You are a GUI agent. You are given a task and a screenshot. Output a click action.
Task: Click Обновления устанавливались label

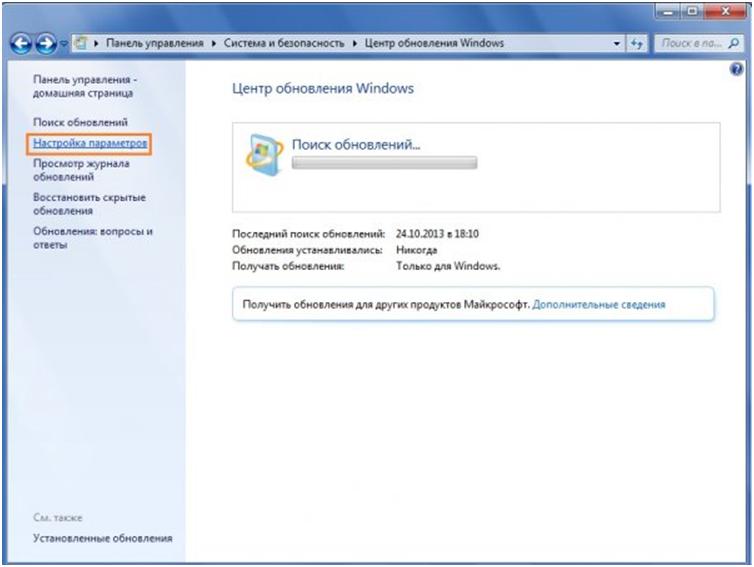click(307, 250)
